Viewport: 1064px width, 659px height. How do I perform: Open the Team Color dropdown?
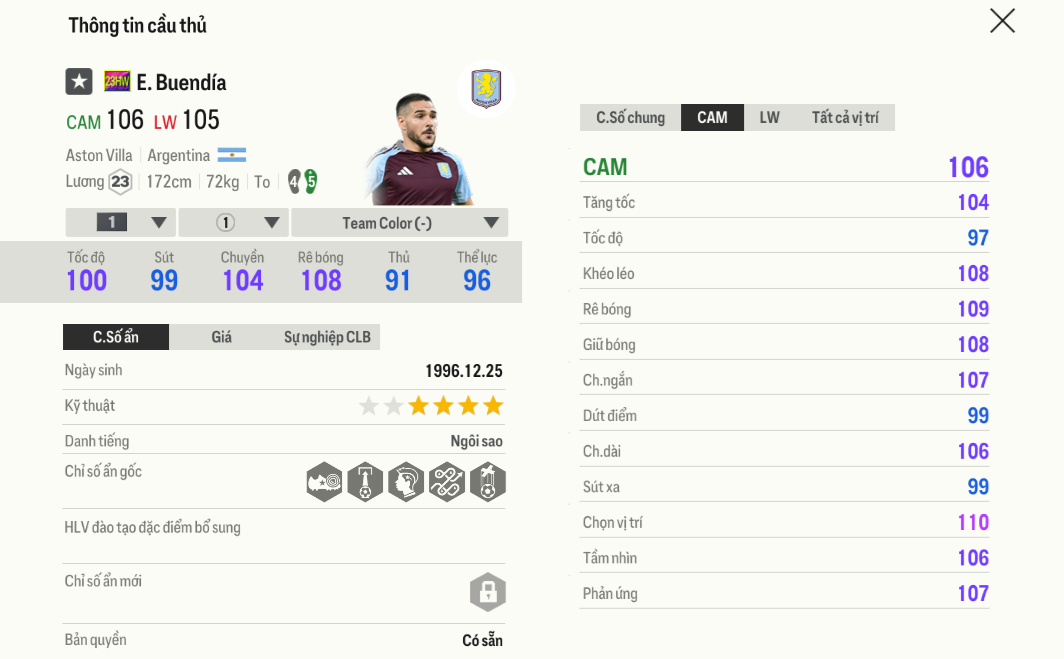(x=399, y=223)
